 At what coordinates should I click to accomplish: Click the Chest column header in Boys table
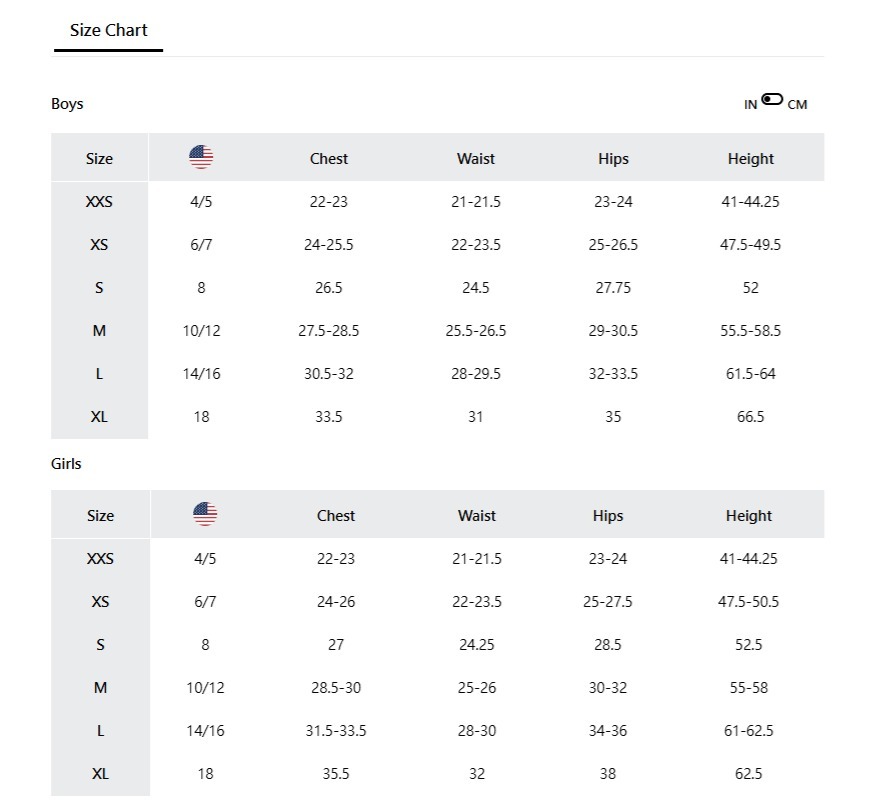click(329, 158)
